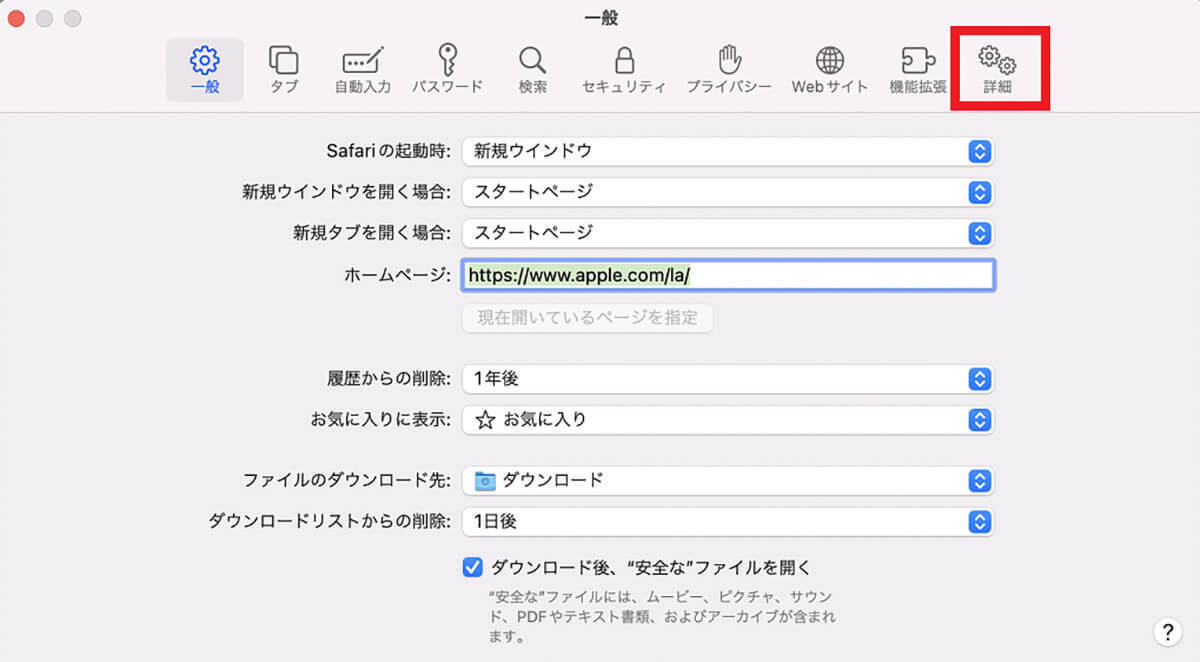Switch to パスワード (Passwords) pane
1200x662 pixels.
coord(447,68)
